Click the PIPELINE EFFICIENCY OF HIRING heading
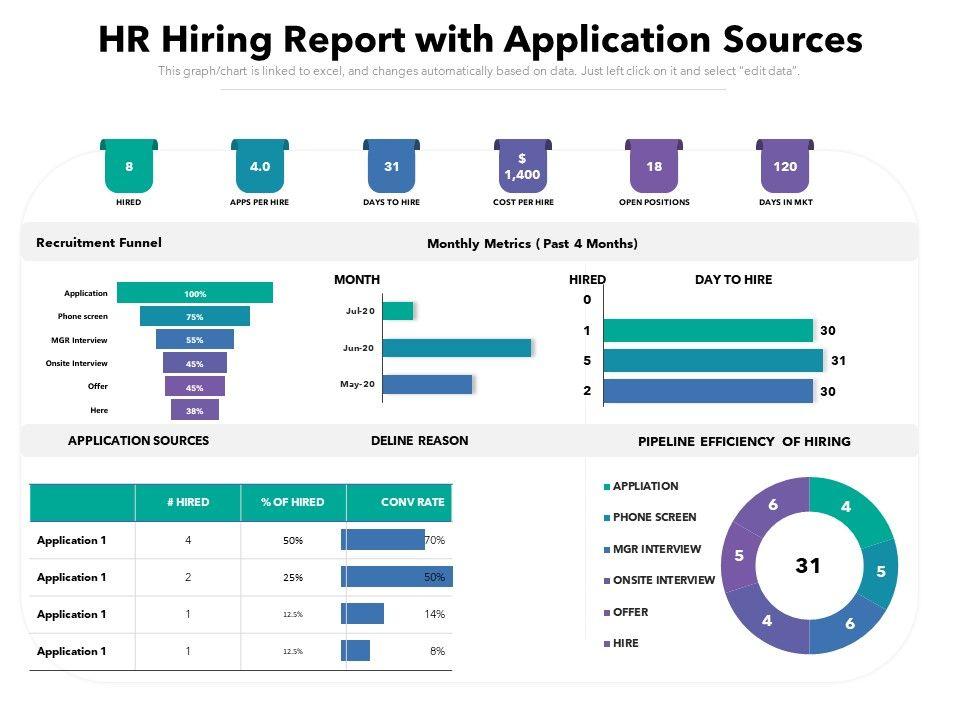This screenshot has width=960, height=720. tap(744, 441)
